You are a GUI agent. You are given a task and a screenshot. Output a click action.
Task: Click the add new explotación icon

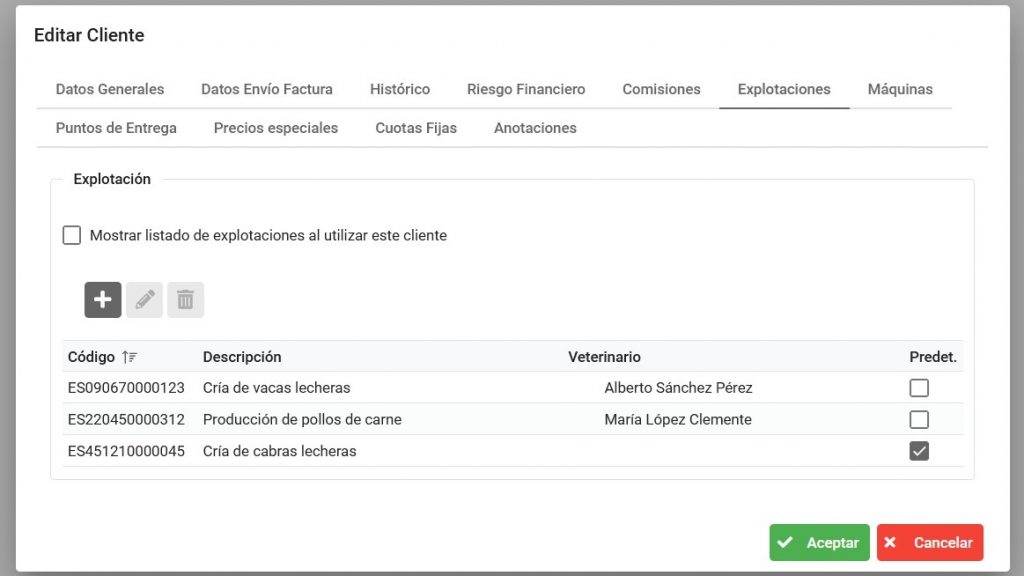102,299
